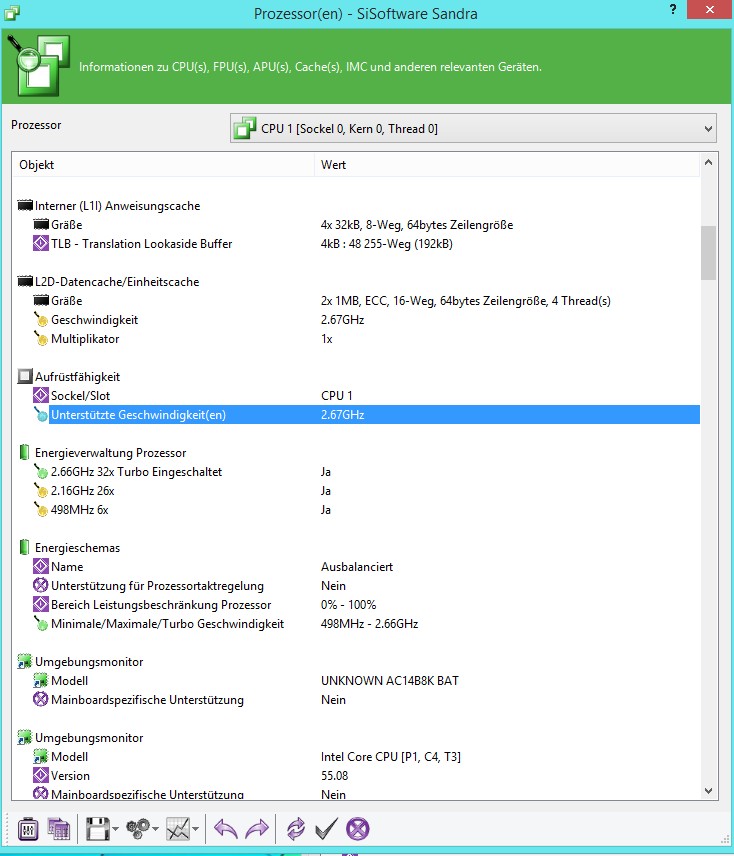Click the diamond icon beside Bereich Leistungsbeschränkung
The width and height of the screenshot is (734, 856).
pyautogui.click(x=41, y=604)
